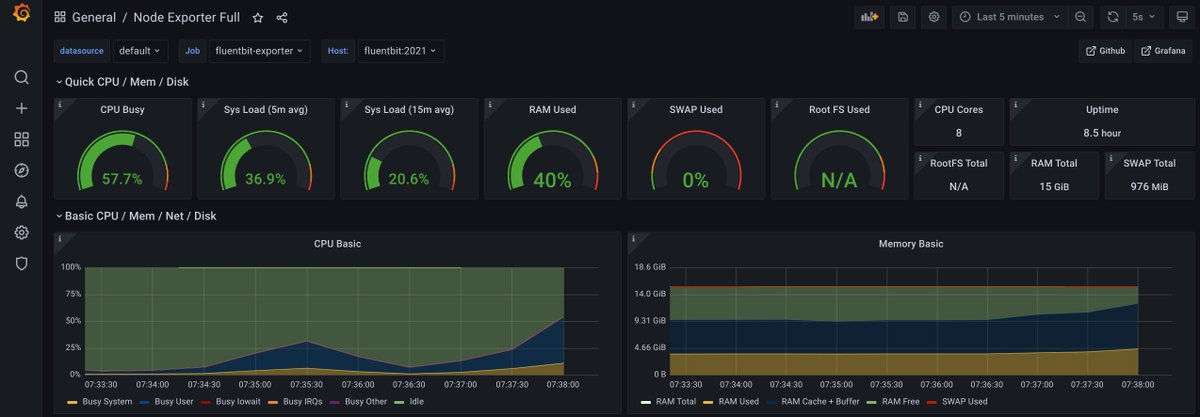Open the Uptime panel title menu
This screenshot has width=1200, height=417.
click(x=1102, y=109)
